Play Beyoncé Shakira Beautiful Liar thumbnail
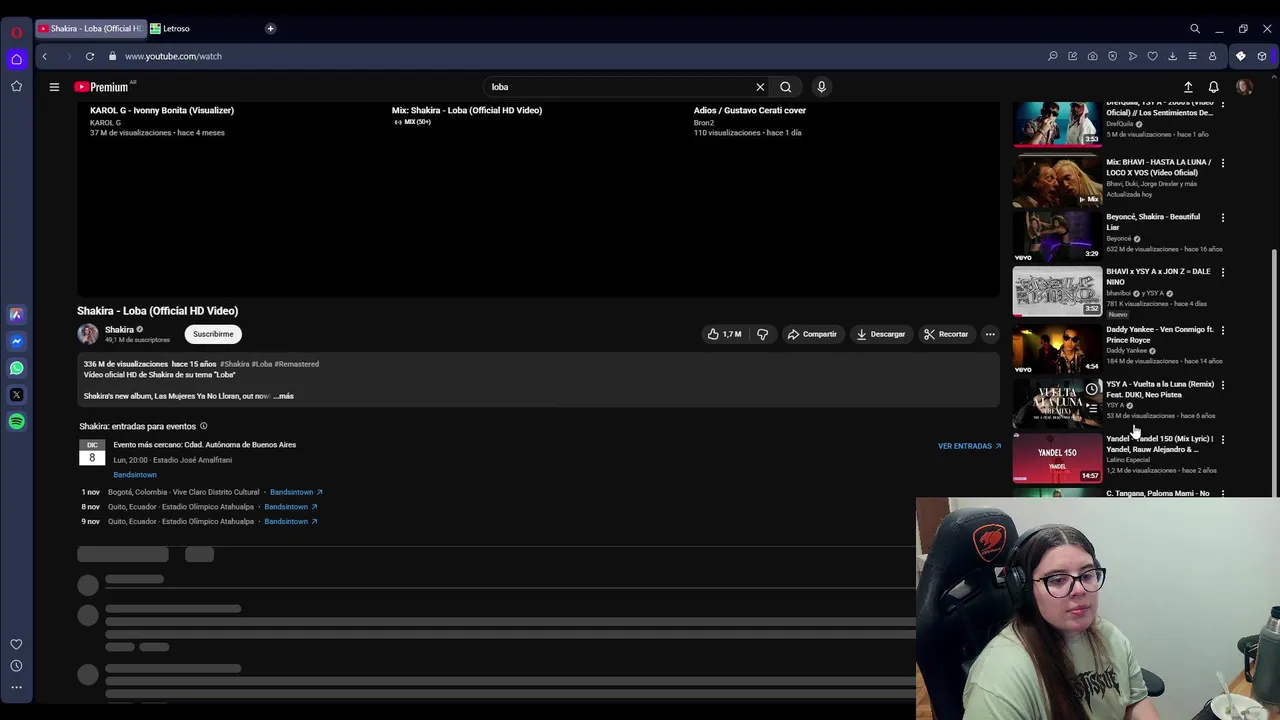 tap(1057, 235)
